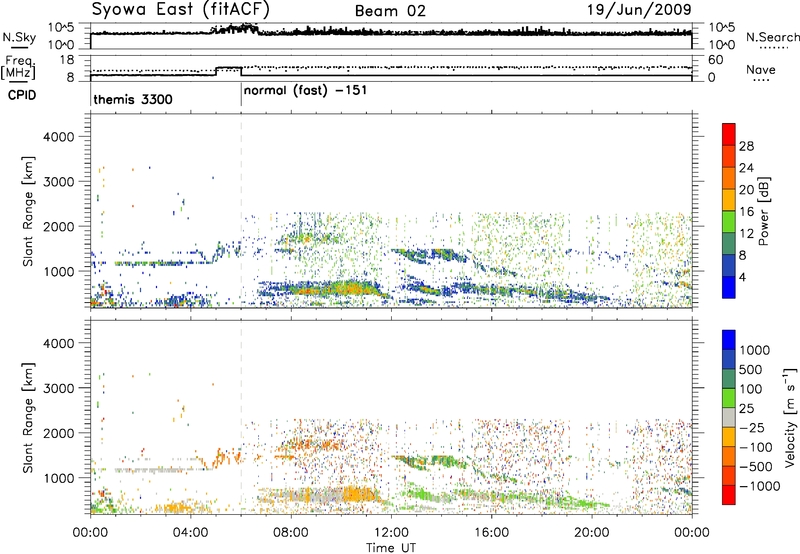Click the 'Power [dB]' color bar label
The width and height of the screenshot is (800, 554).
tap(763, 211)
